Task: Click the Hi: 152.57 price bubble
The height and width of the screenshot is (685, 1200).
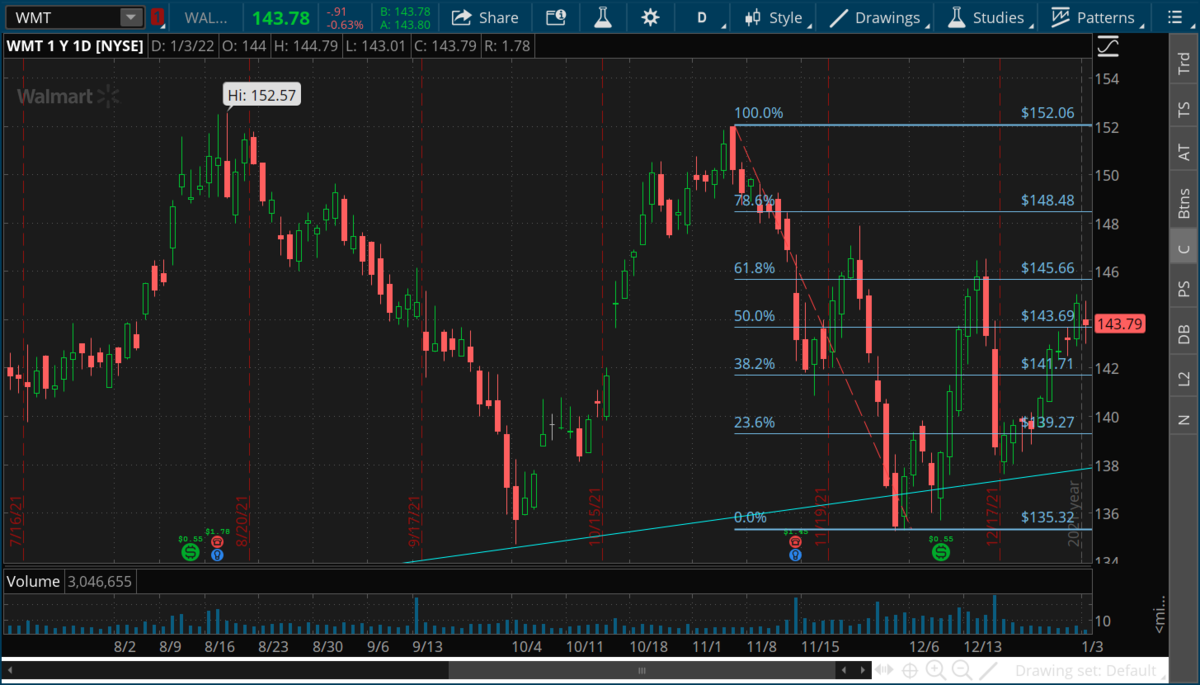Action: (x=263, y=95)
